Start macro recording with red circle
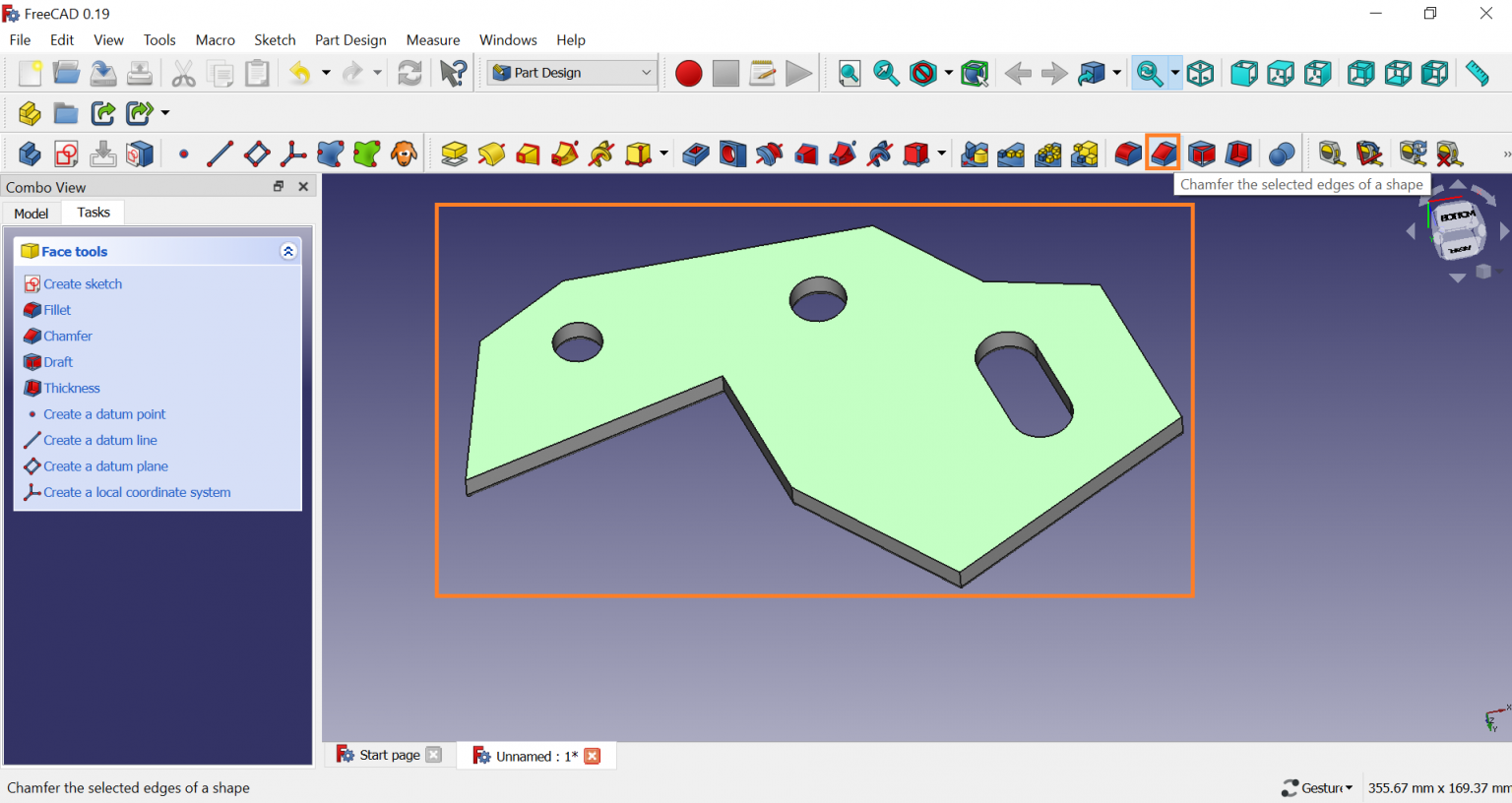 tap(688, 74)
